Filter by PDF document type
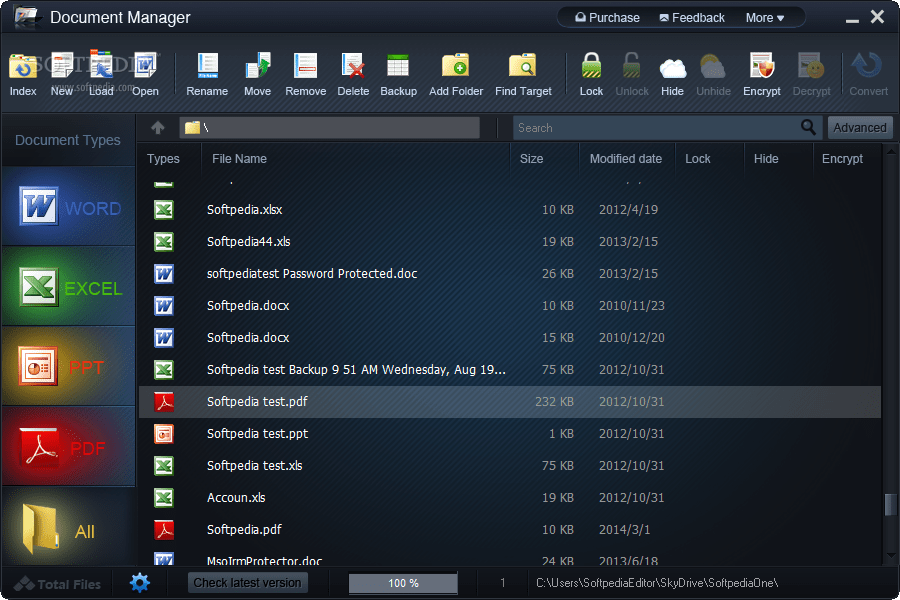This screenshot has height=600, width=900. (x=69, y=447)
